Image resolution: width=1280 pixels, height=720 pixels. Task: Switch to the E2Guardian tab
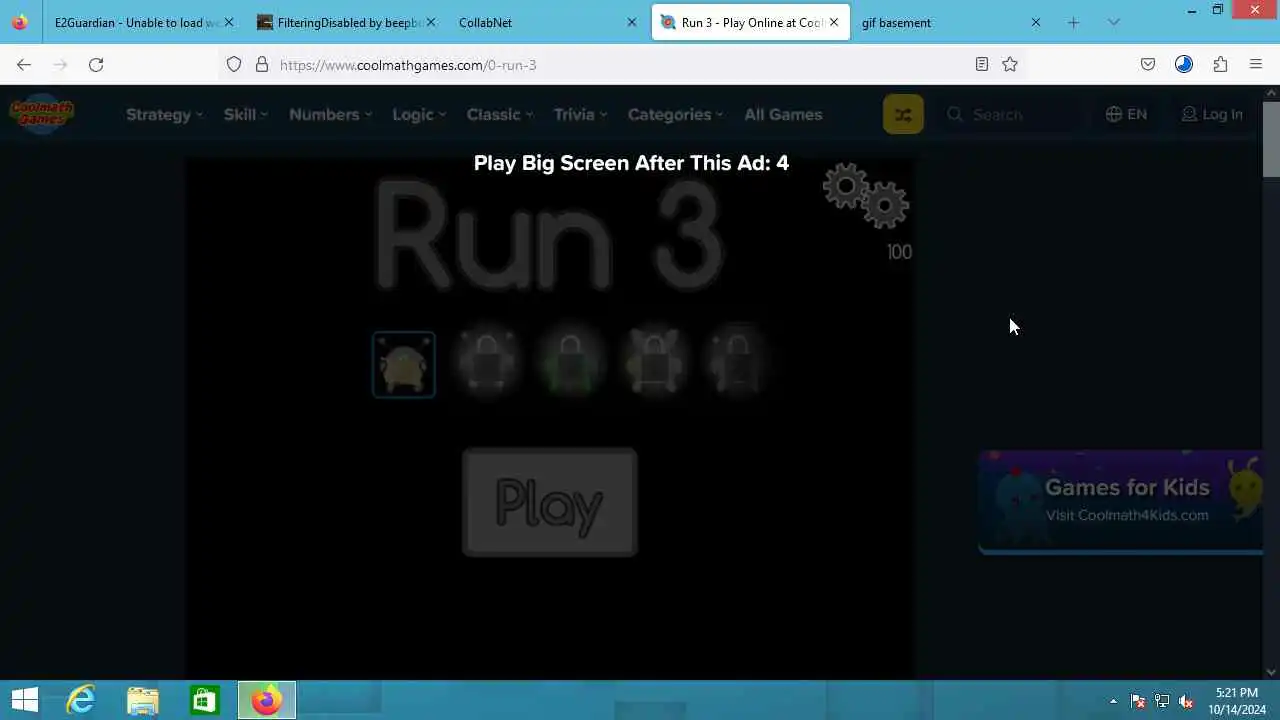pos(136,22)
